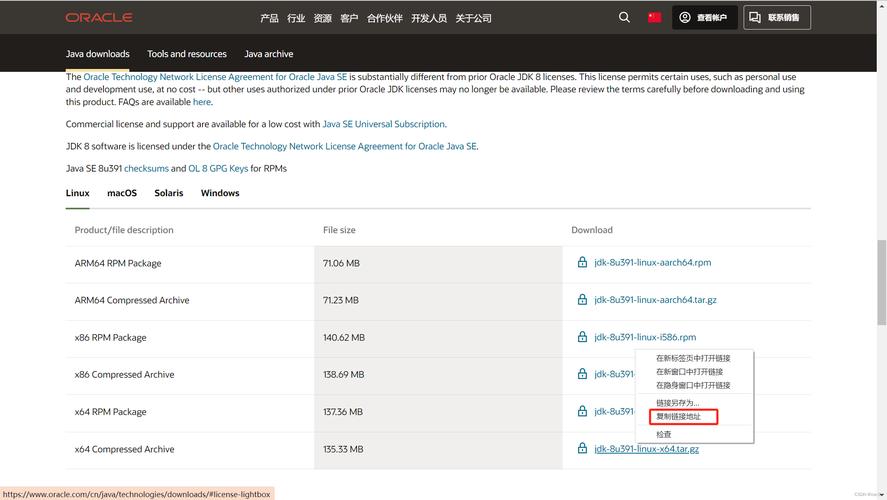Click the 'x64 Compressed Archive' description cell
The image size is (887, 500).
[x=190, y=449]
